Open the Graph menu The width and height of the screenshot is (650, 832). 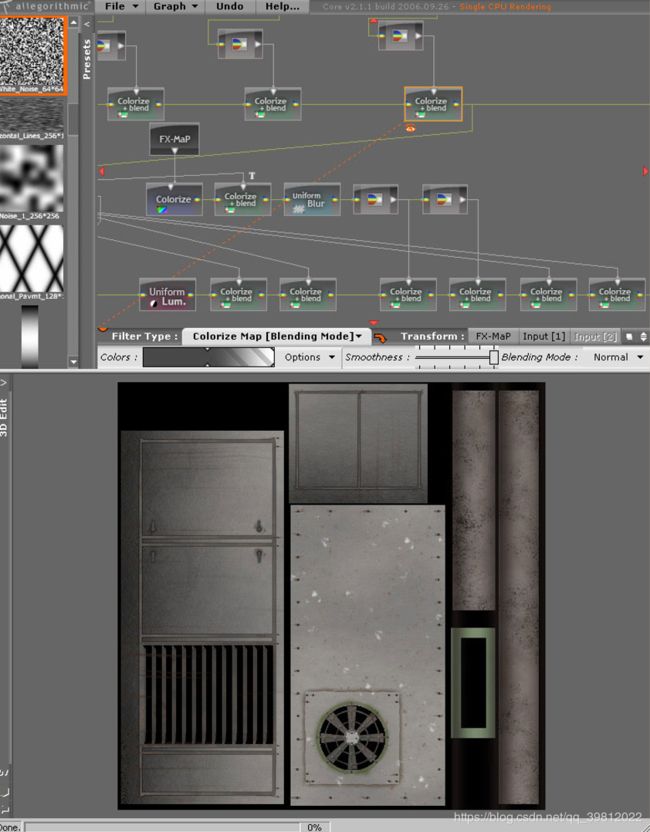(x=176, y=6)
